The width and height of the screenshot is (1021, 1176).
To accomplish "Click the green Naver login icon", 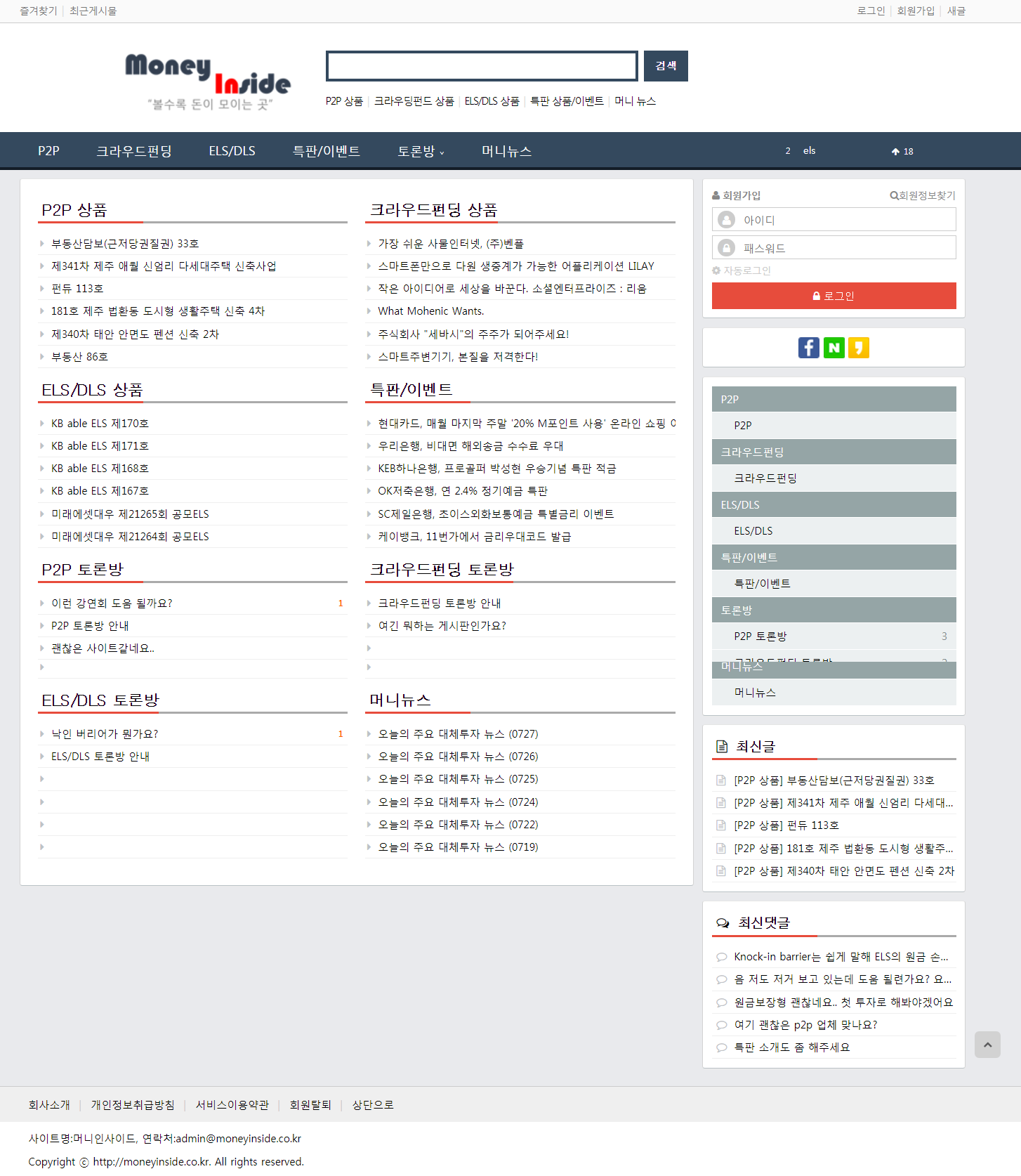I will [x=834, y=348].
